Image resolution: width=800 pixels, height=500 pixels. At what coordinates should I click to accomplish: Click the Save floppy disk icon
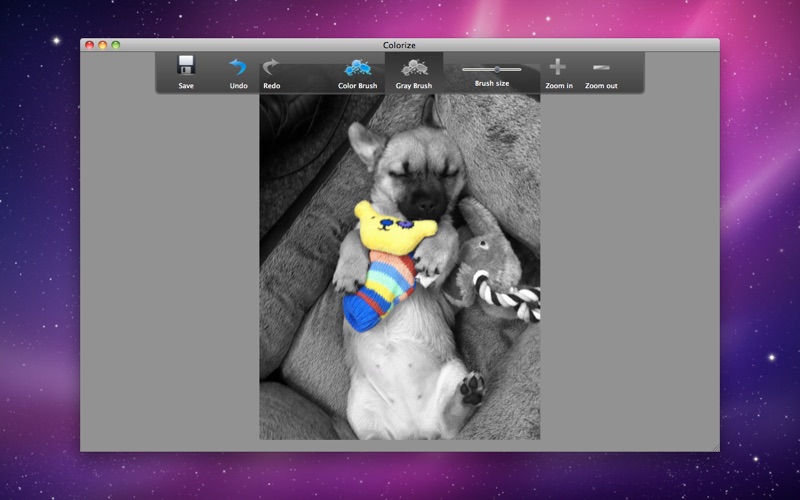coord(186,67)
